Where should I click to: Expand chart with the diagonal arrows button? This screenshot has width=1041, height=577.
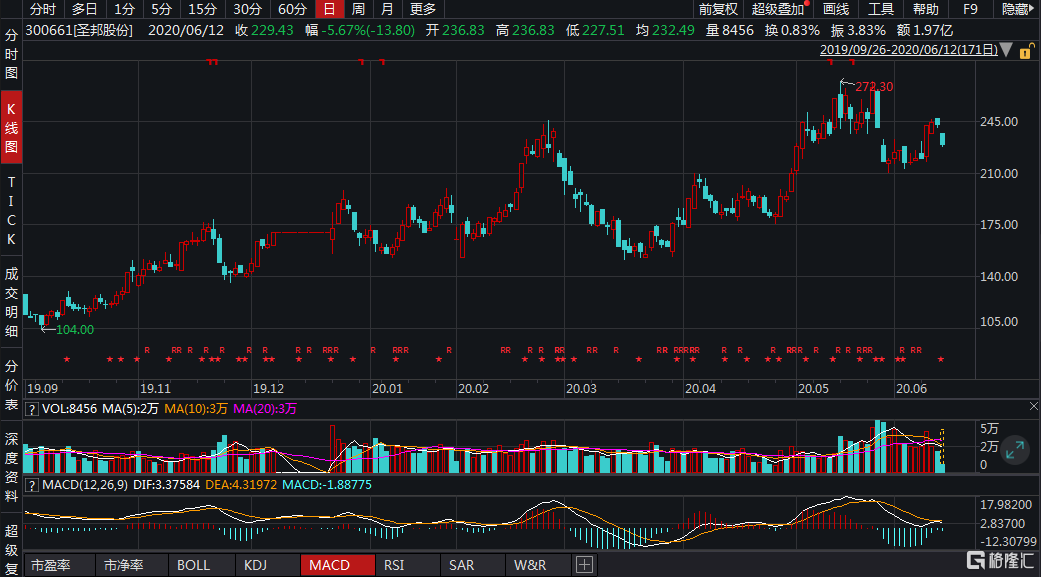1014,451
